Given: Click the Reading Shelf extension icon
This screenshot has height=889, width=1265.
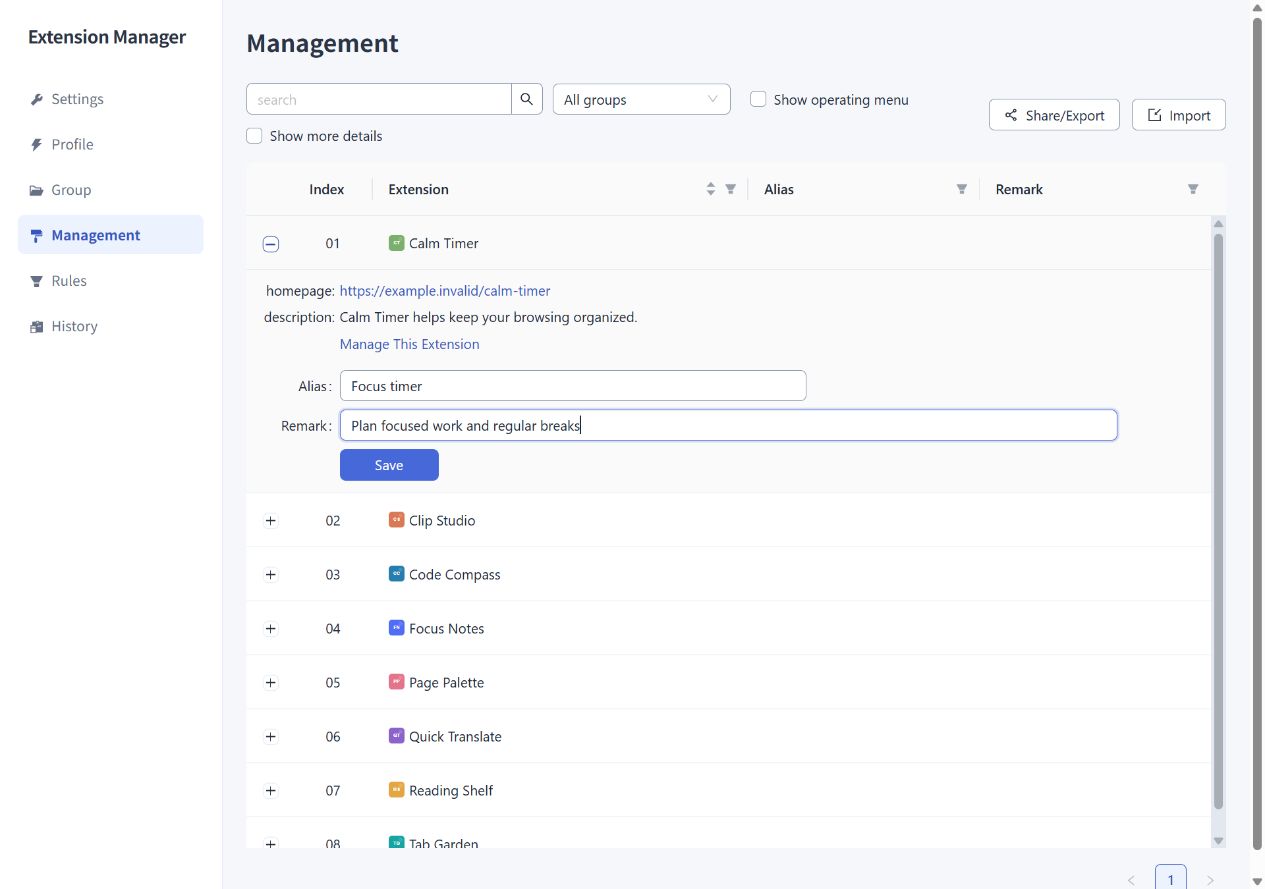Looking at the screenshot, I should [396, 790].
